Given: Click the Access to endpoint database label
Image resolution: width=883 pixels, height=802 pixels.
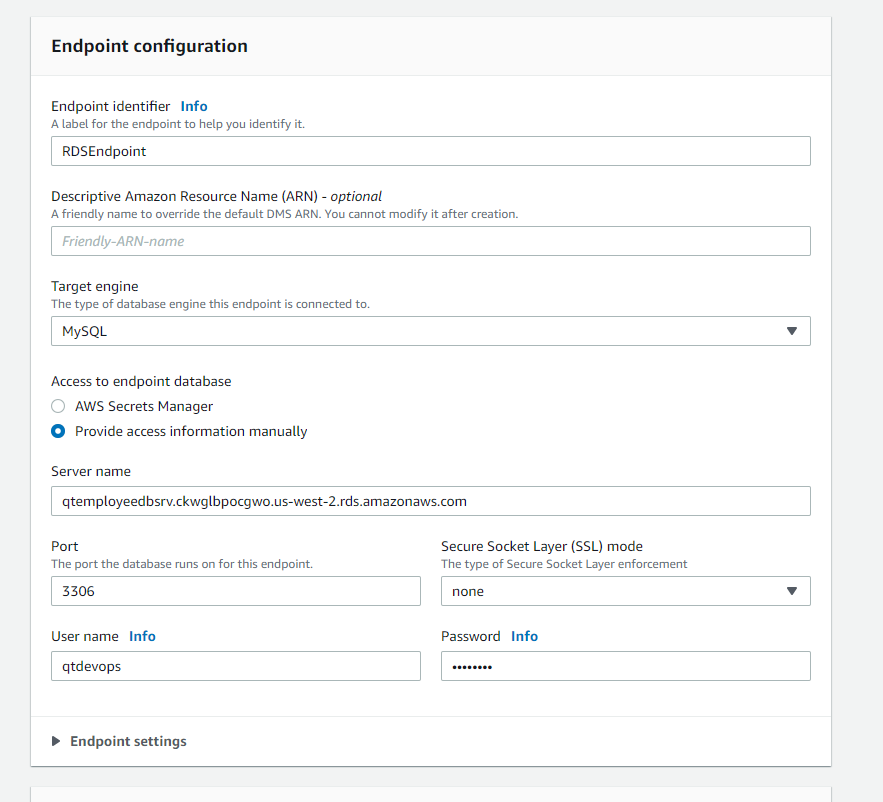Looking at the screenshot, I should tap(141, 381).
